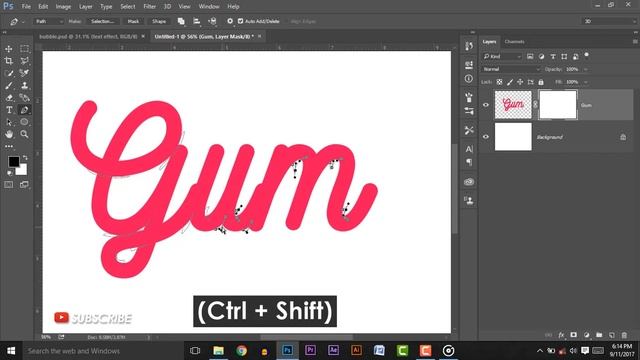Viewport: 640px width, 360px height.
Task: Hide the Gum layer
Action: pyautogui.click(x=486, y=105)
